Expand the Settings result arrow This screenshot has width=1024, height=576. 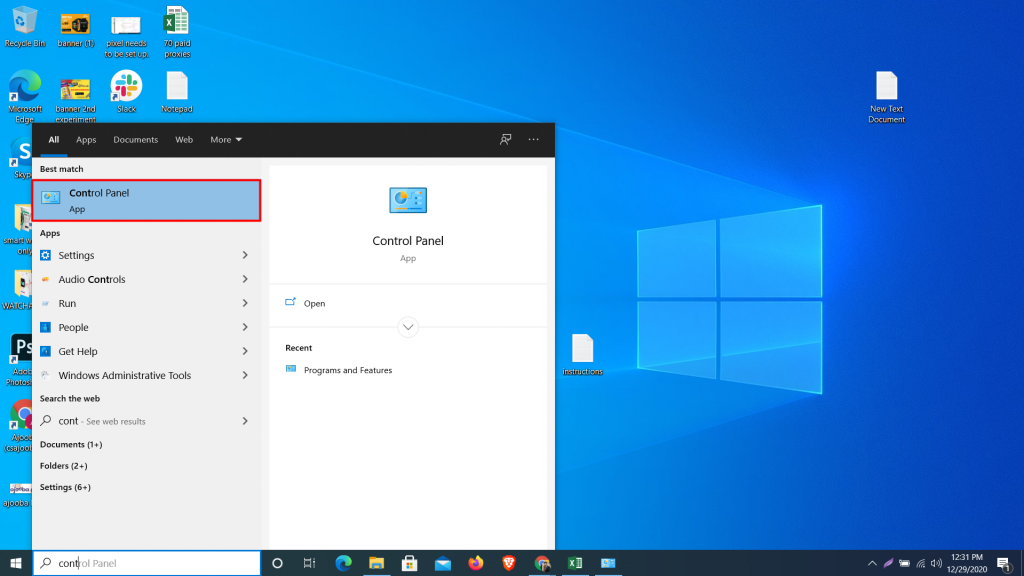click(245, 255)
